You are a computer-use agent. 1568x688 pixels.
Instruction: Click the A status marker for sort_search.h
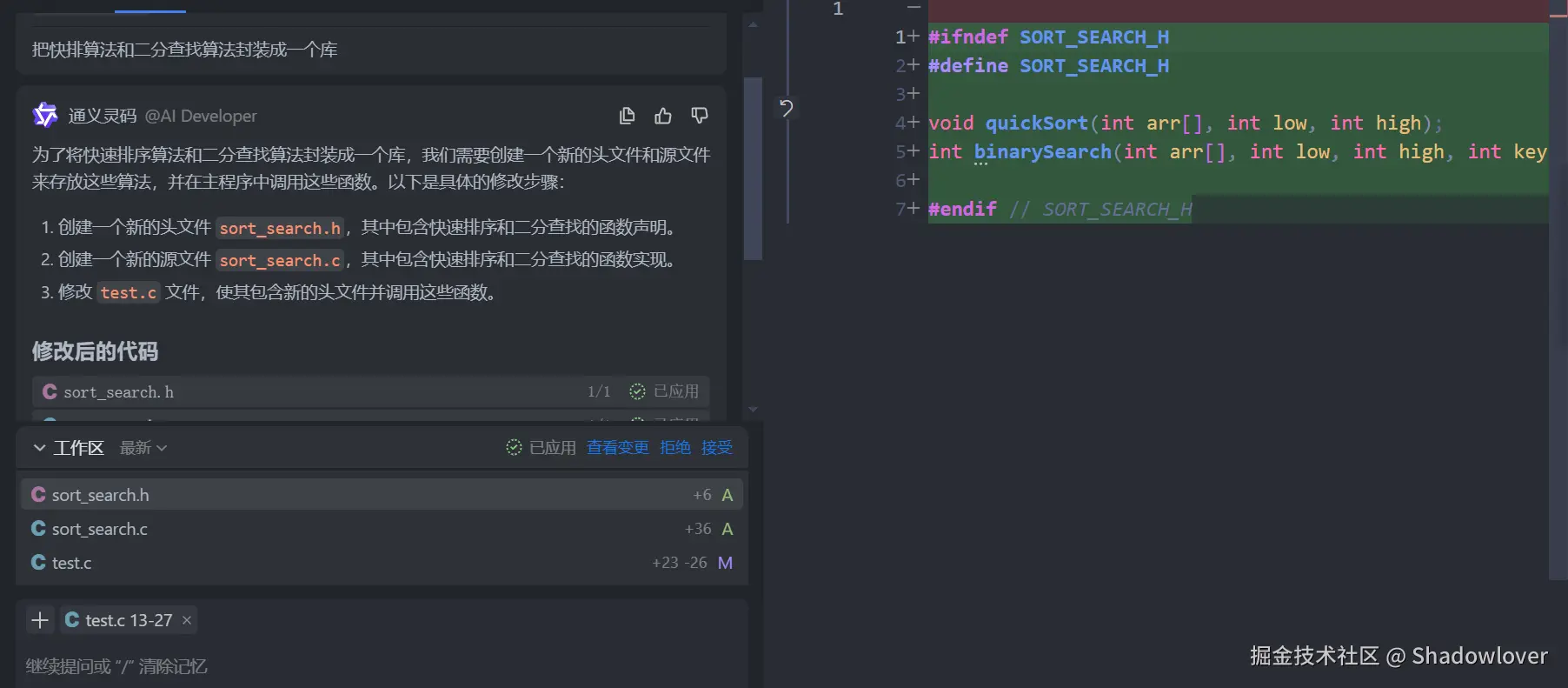pos(728,495)
